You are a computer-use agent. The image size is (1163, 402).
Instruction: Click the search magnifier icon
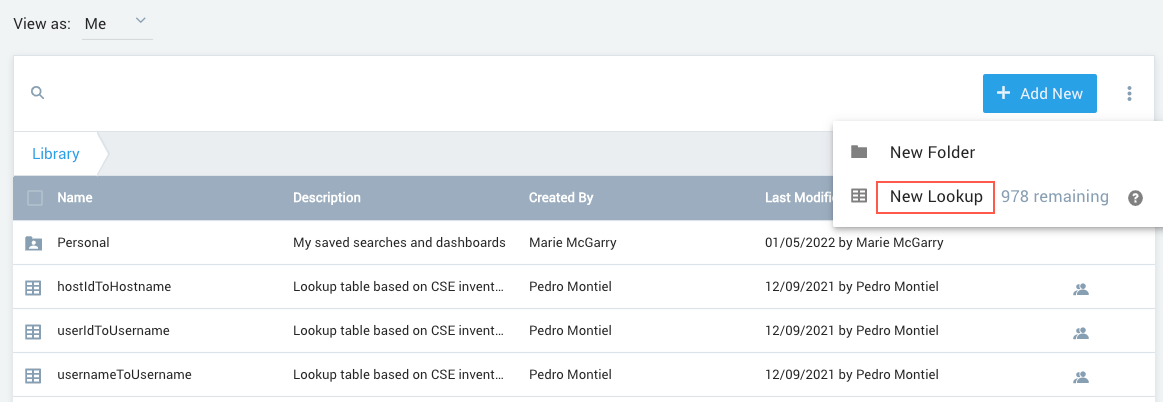[37, 93]
